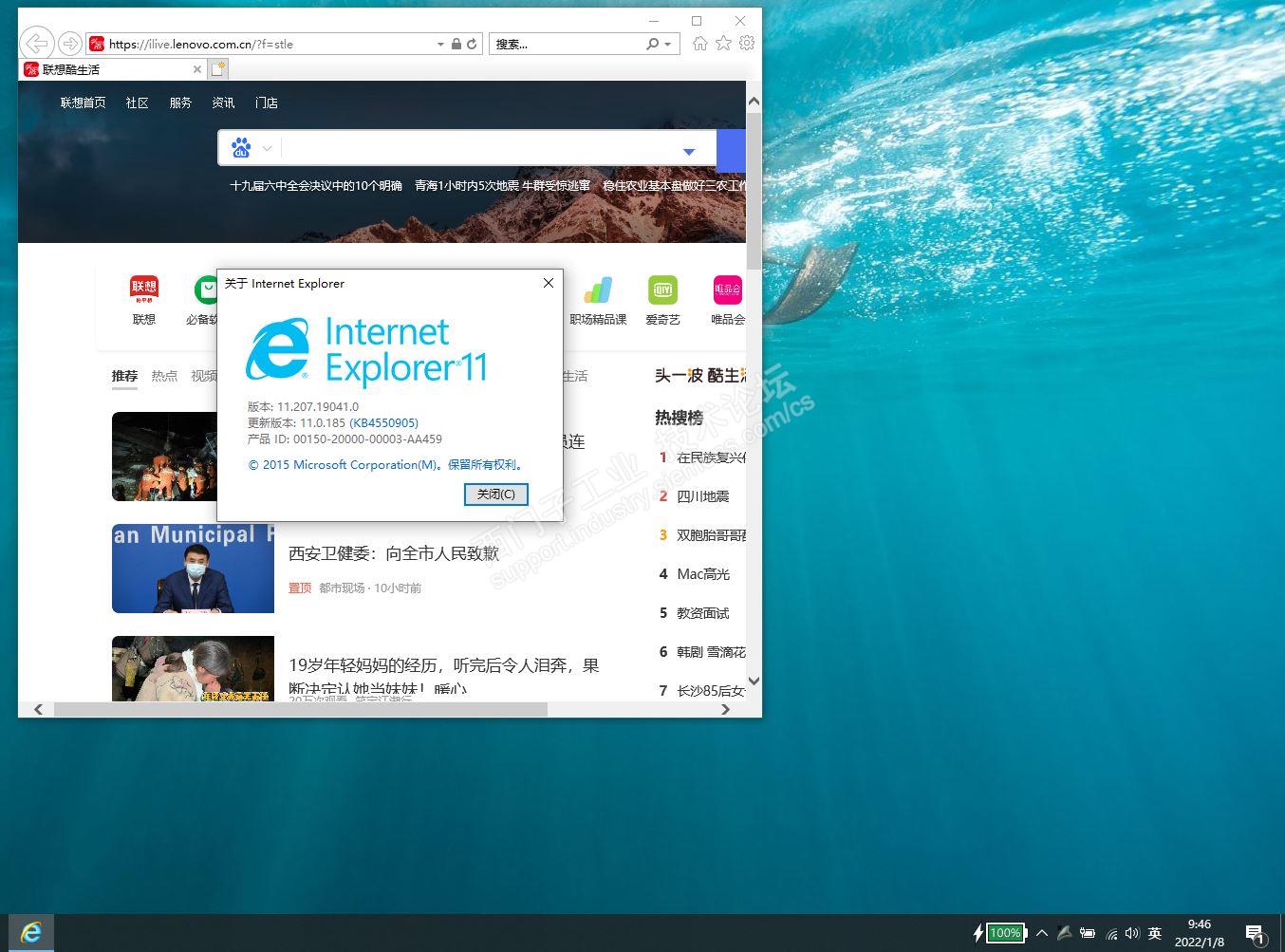Close the 联想酷生活 tab

click(x=197, y=69)
